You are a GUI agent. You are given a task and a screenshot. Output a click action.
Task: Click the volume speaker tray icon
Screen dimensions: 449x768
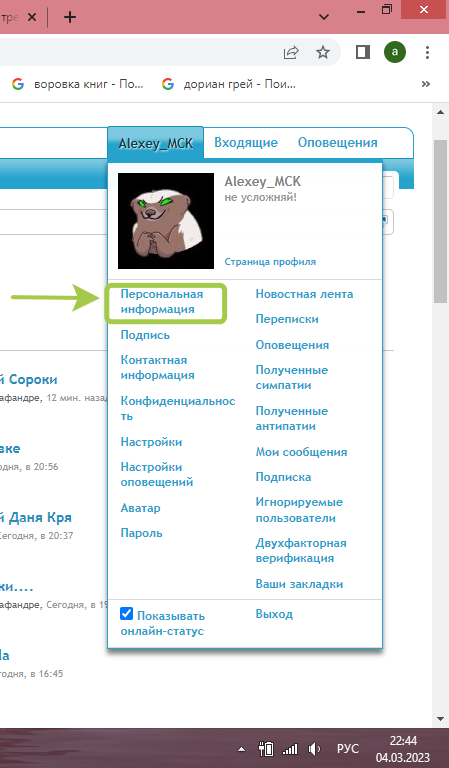[x=314, y=749]
